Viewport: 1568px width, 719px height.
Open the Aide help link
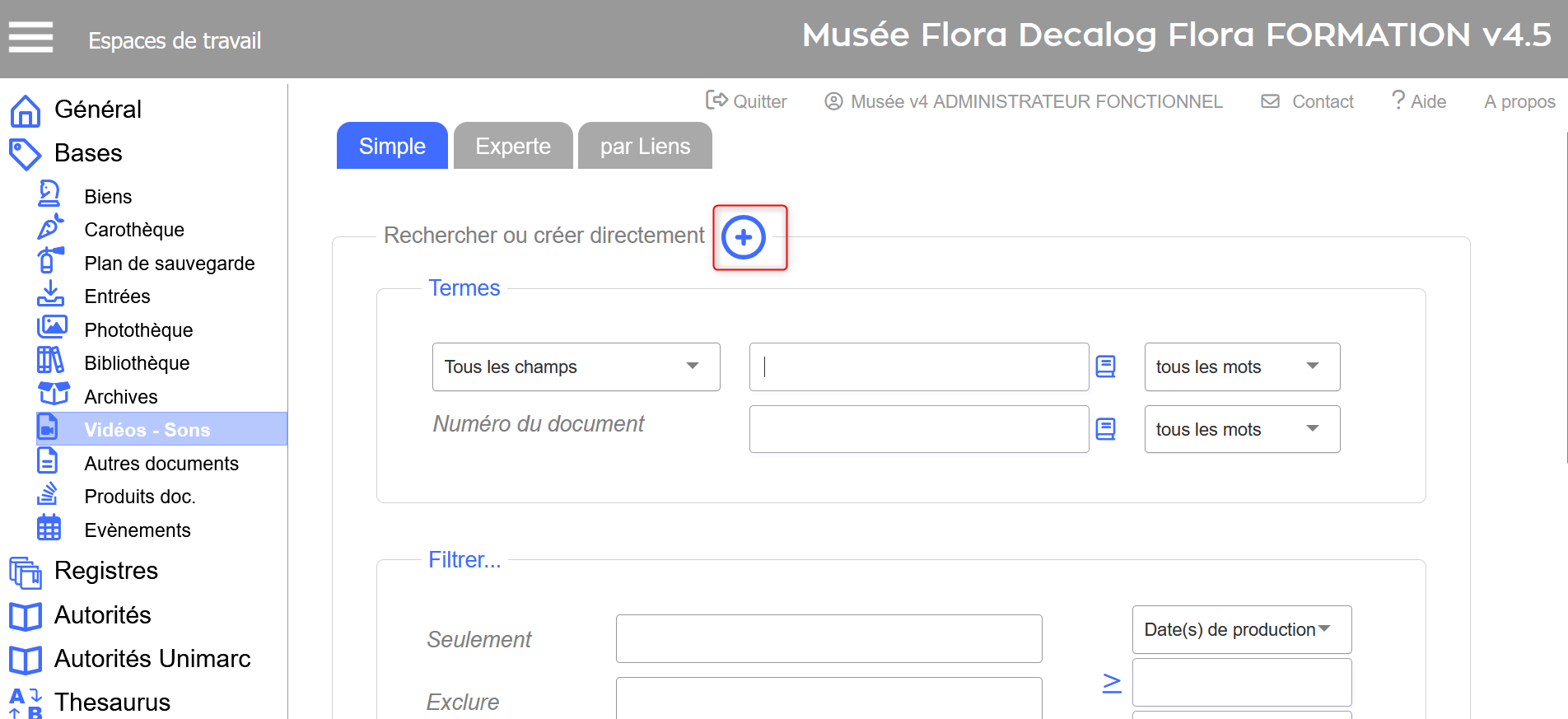pyautogui.click(x=1419, y=101)
